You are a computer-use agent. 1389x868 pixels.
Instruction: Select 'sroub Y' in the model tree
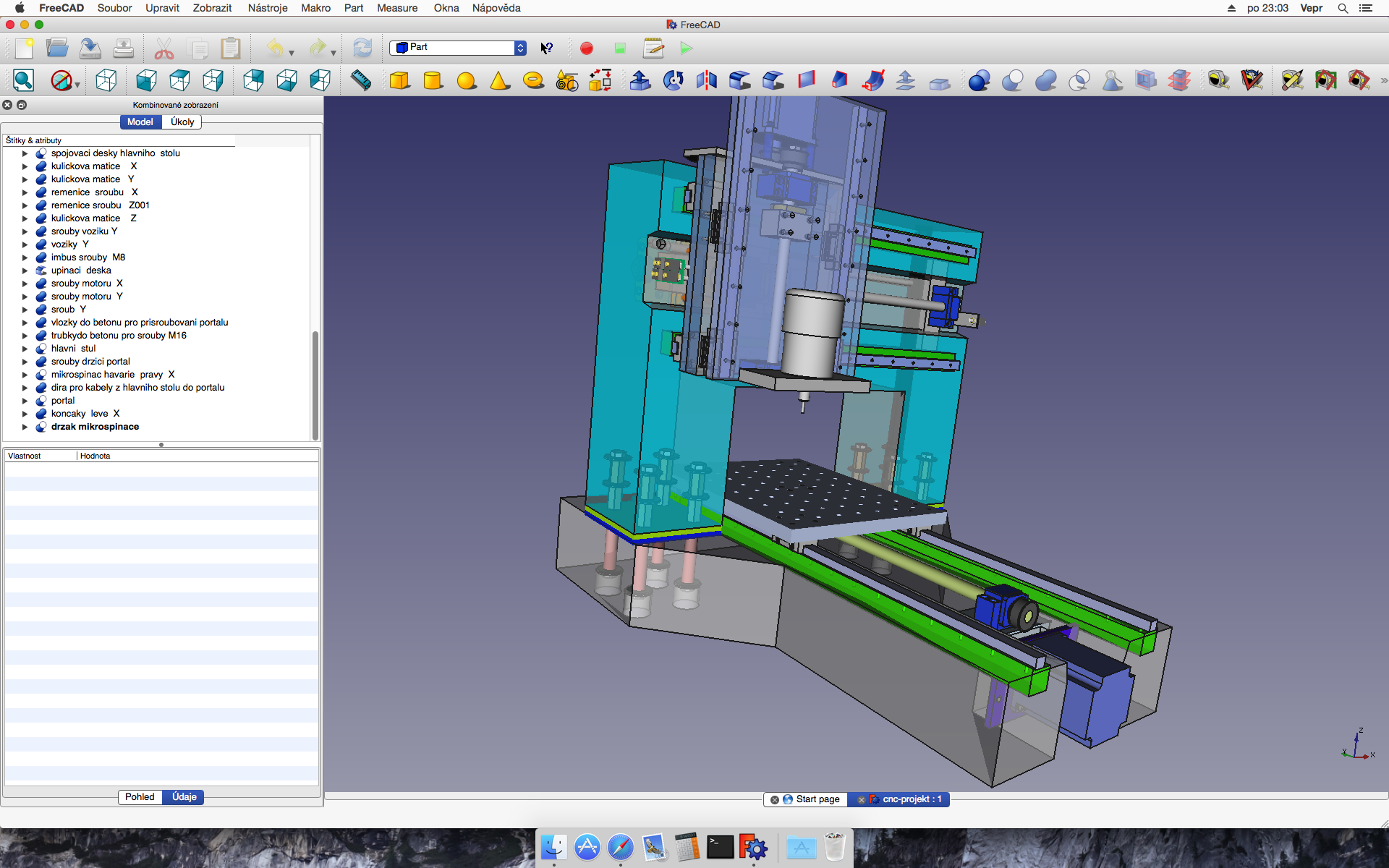tap(69, 310)
